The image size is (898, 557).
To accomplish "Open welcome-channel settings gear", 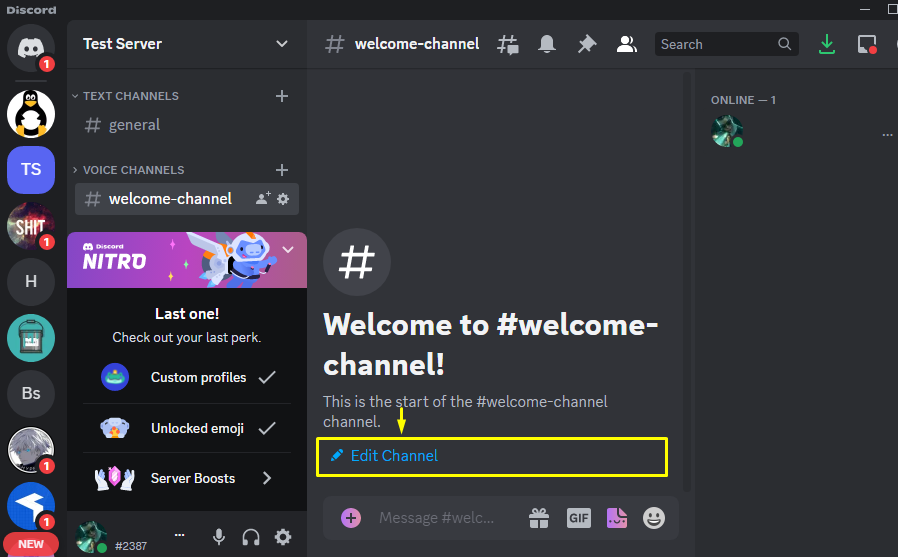I will pos(283,199).
